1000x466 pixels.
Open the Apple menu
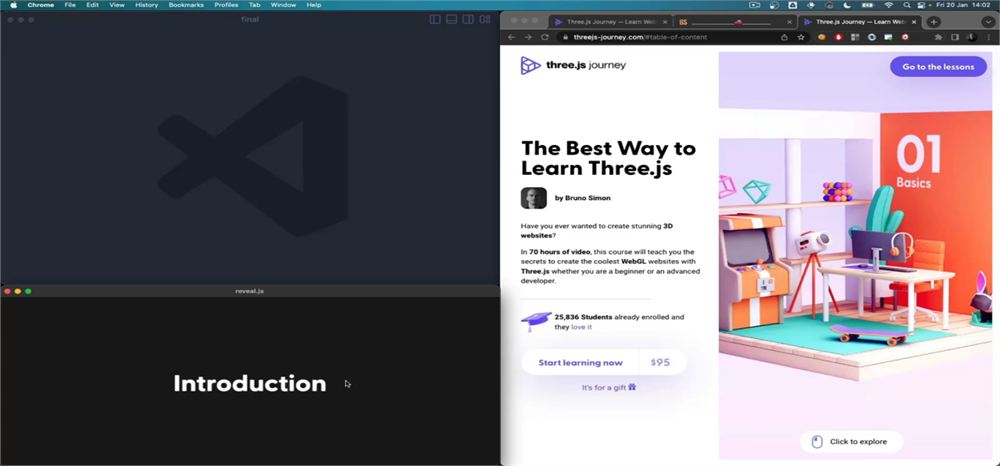(x=13, y=5)
